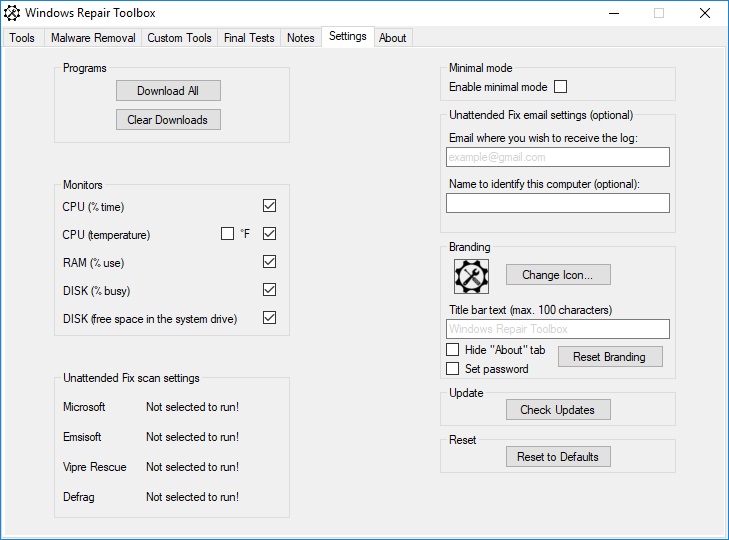Toggle the DISK (% busy) monitor checkbox
The width and height of the screenshot is (729, 540).
click(x=270, y=289)
